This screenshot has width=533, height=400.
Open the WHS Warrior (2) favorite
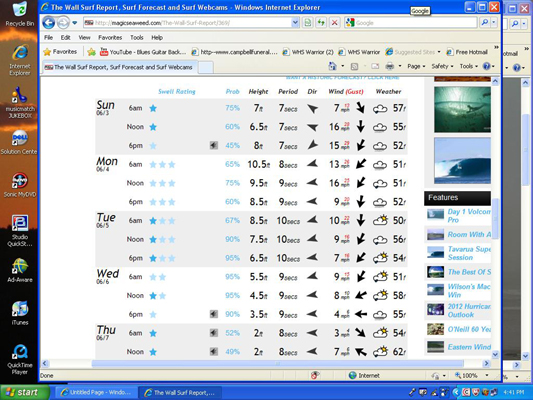coord(308,52)
